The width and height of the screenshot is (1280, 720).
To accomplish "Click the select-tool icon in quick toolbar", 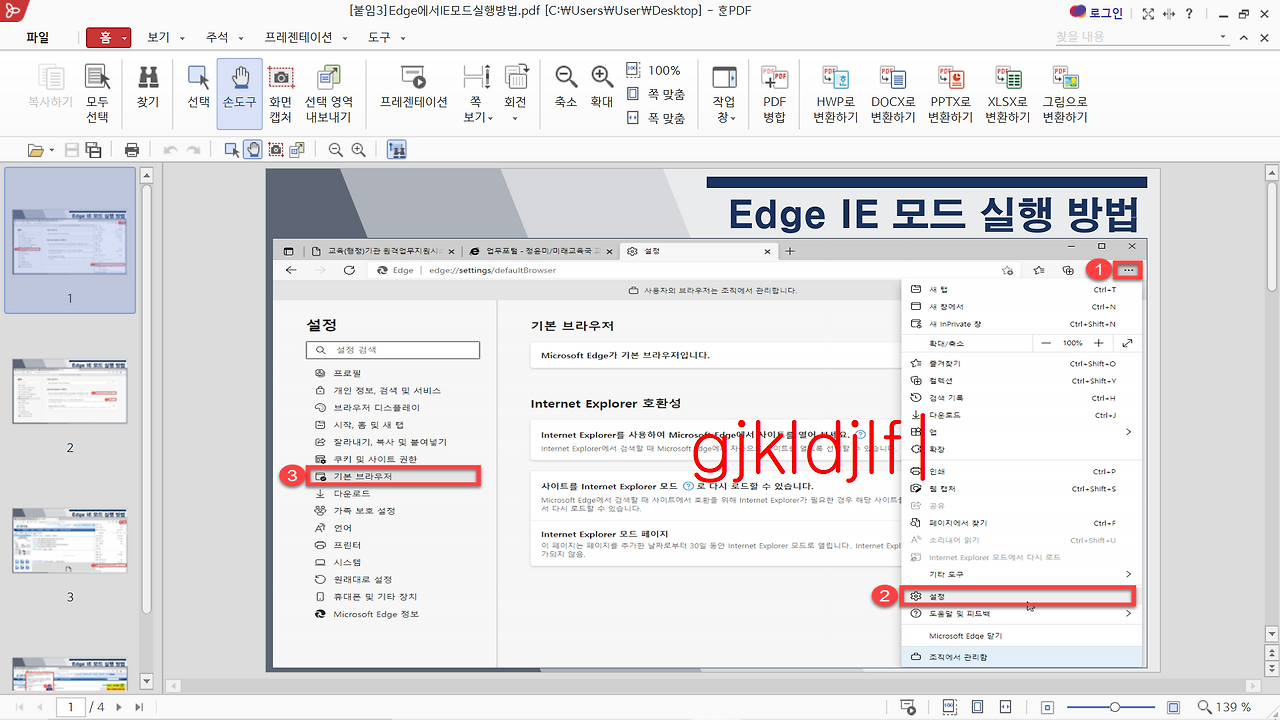I will pyautogui.click(x=232, y=150).
